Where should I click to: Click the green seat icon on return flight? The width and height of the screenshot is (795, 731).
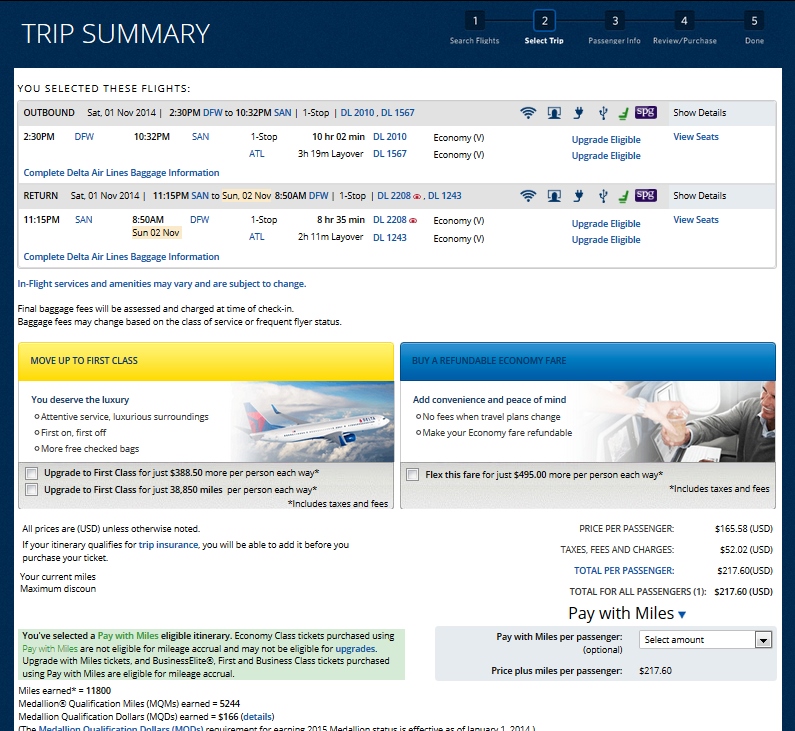(622, 196)
